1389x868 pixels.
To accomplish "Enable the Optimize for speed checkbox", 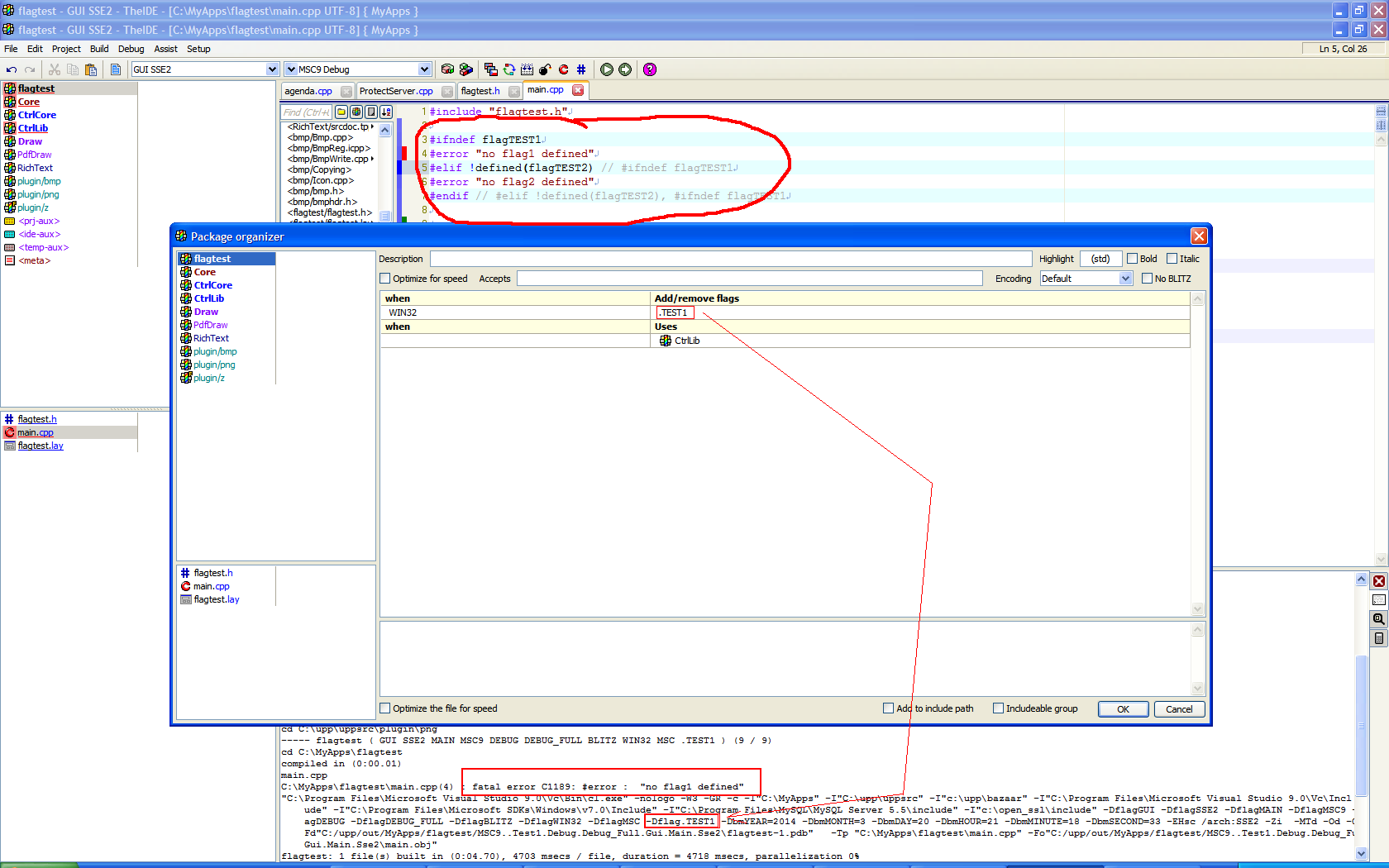I will (x=385, y=279).
